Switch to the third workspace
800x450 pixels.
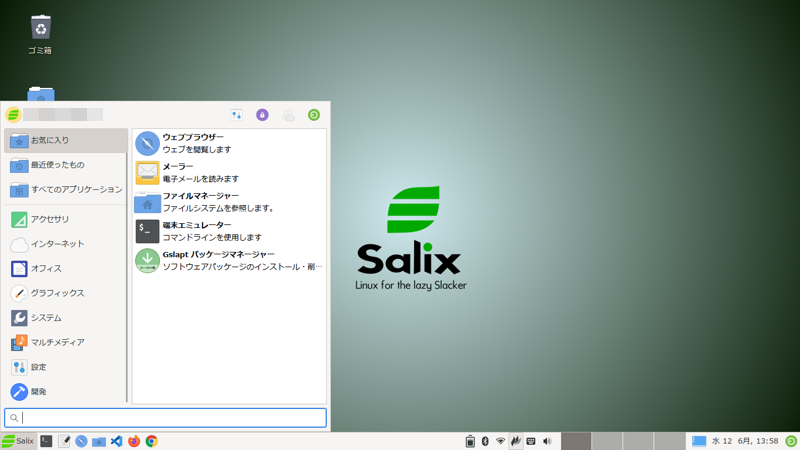pos(638,441)
